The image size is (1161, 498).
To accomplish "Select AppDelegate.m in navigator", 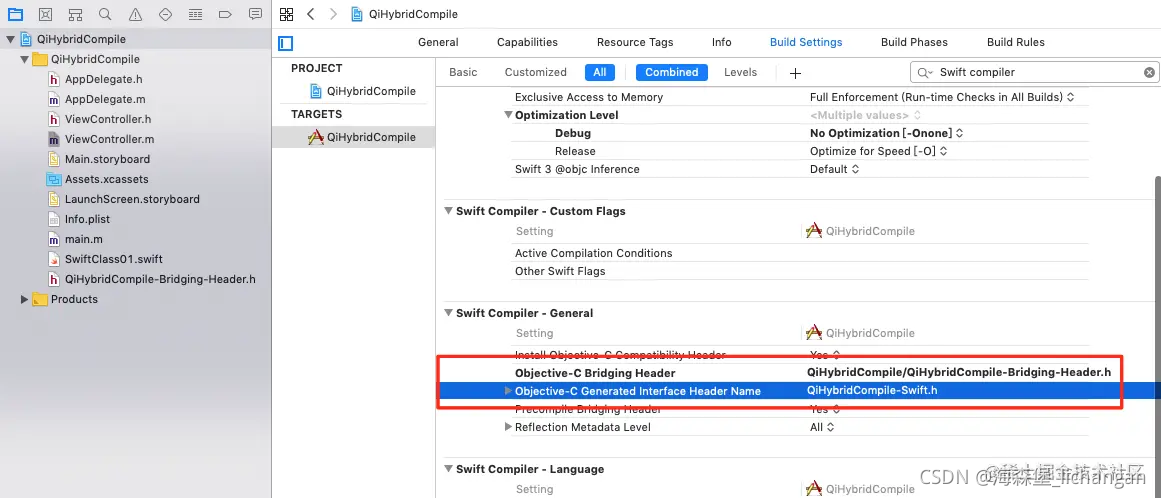I will tap(104, 99).
